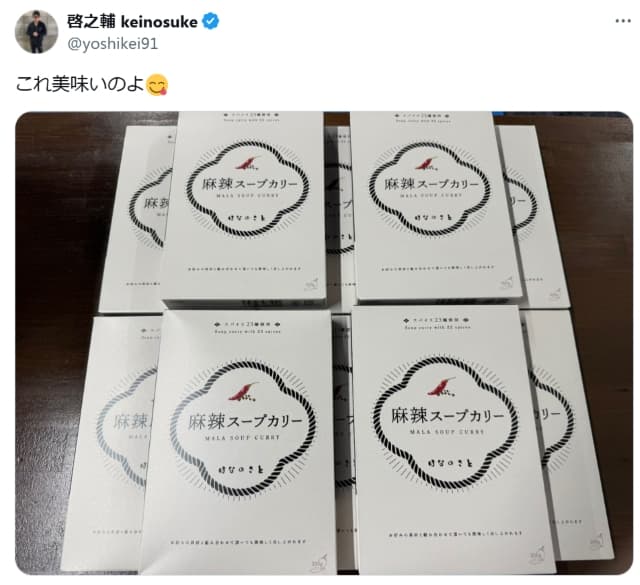The height and width of the screenshot is (585, 640).
Task: Click the yummy face emoji in tweet
Action: pyautogui.click(x=157, y=85)
